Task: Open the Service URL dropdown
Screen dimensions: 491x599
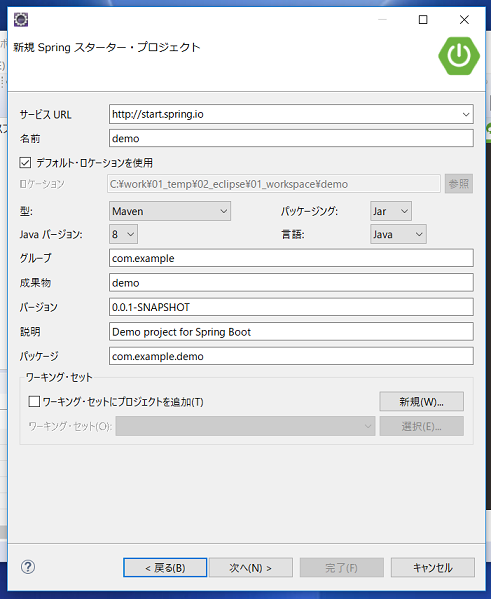Action: click(x=466, y=114)
